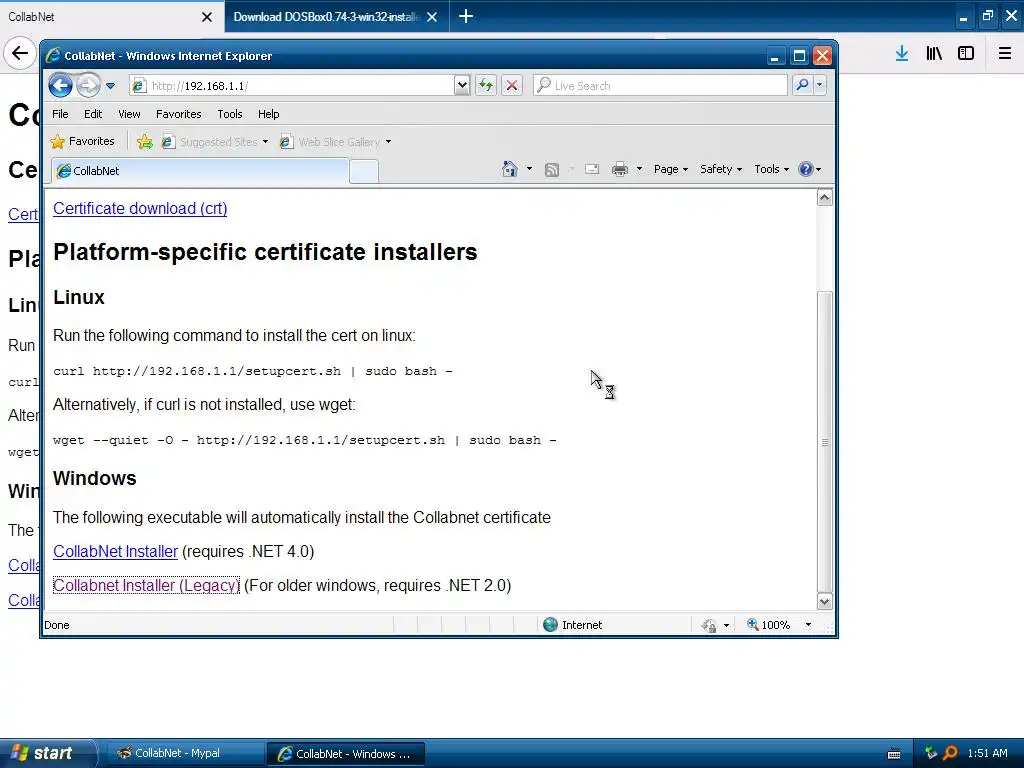This screenshot has width=1024, height=768.
Task: Open the View menu
Action: pyautogui.click(x=129, y=114)
